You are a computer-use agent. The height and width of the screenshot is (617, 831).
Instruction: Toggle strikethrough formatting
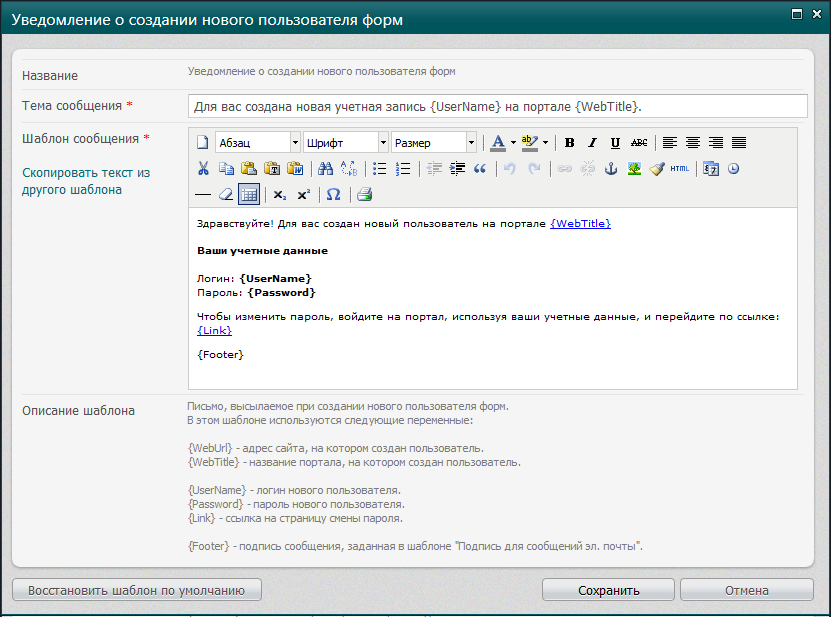pos(639,143)
